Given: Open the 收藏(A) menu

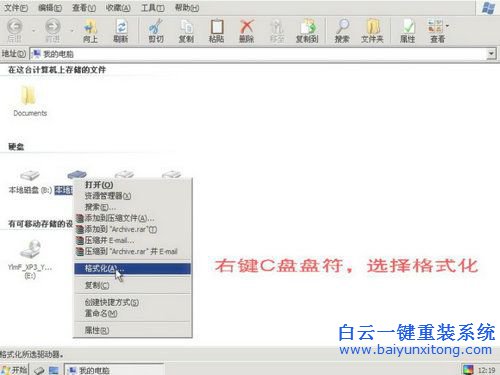Looking at the screenshot, I should (x=118, y=7).
